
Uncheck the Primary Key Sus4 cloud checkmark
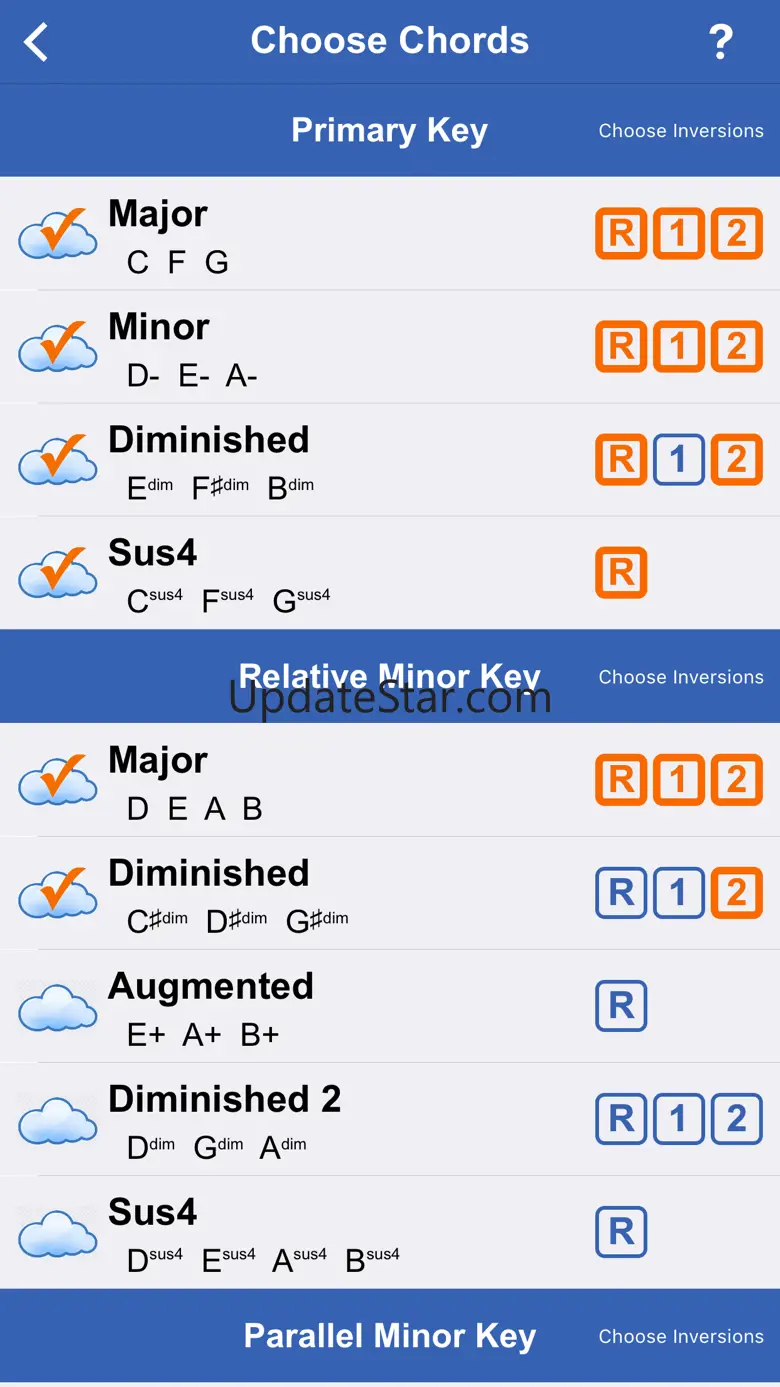point(58,574)
